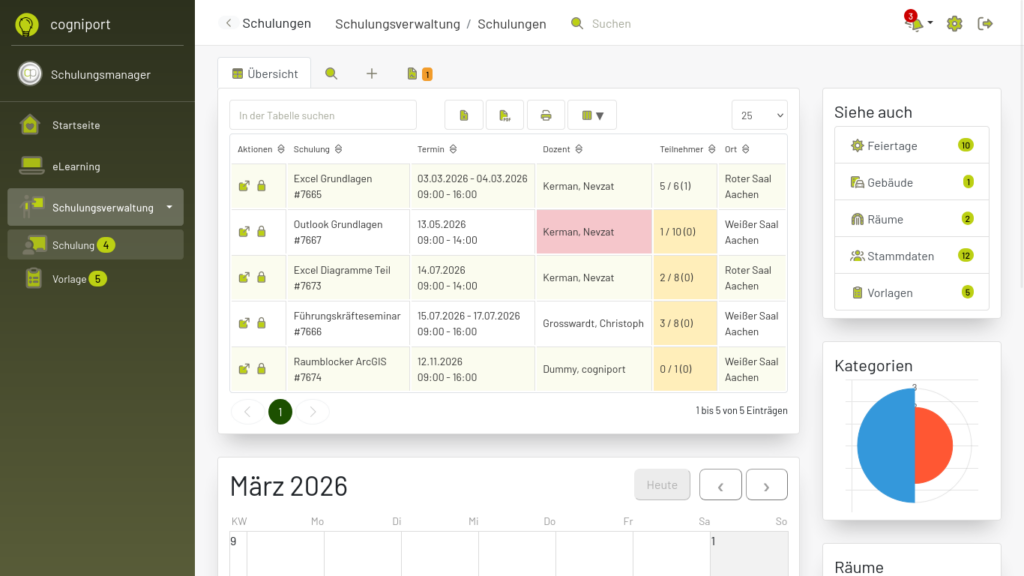The height and width of the screenshot is (576, 1024).
Task: Click the lock icon for Outlook Grundlagen
Action: (x=262, y=232)
